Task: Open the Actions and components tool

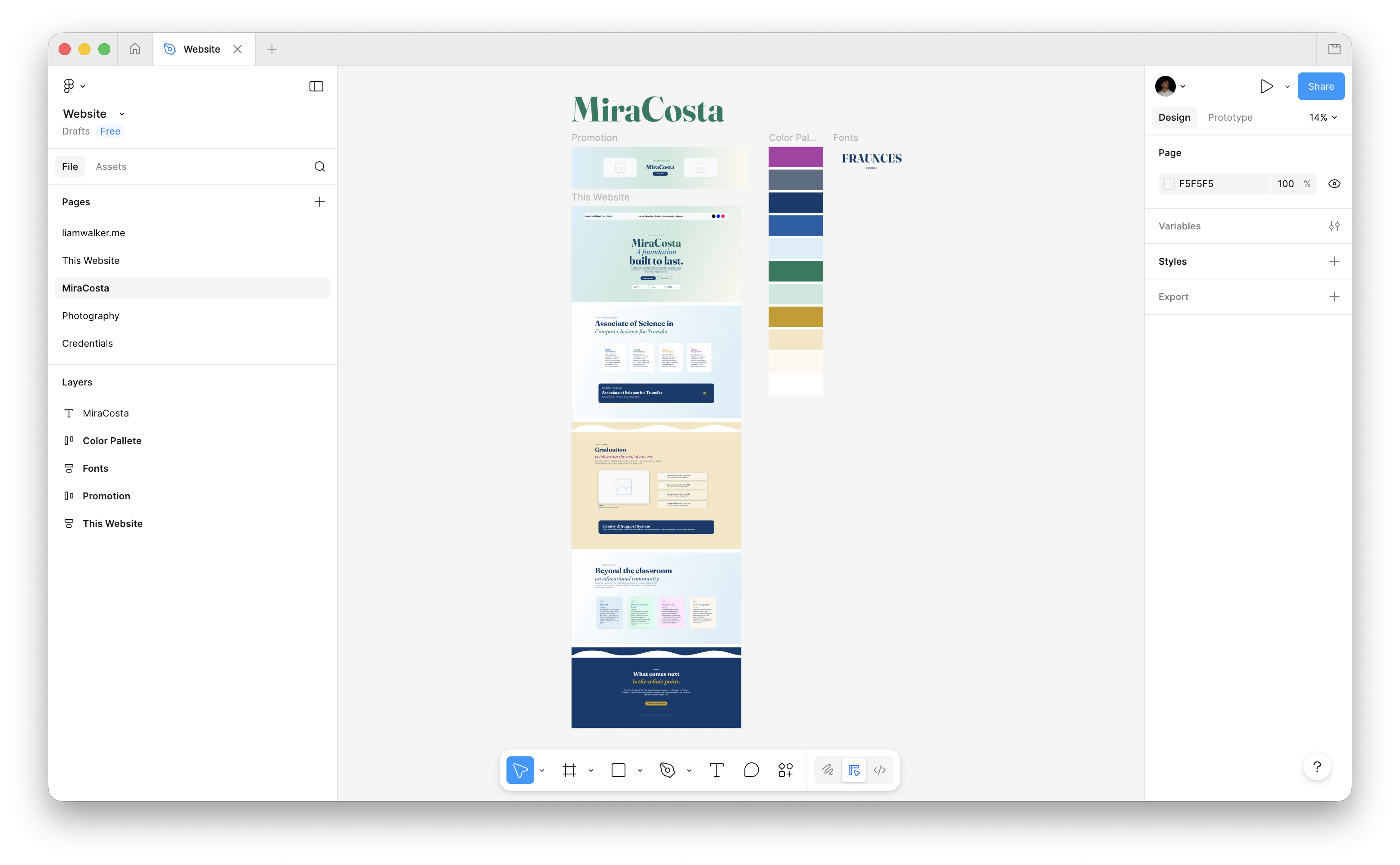Action: point(786,770)
